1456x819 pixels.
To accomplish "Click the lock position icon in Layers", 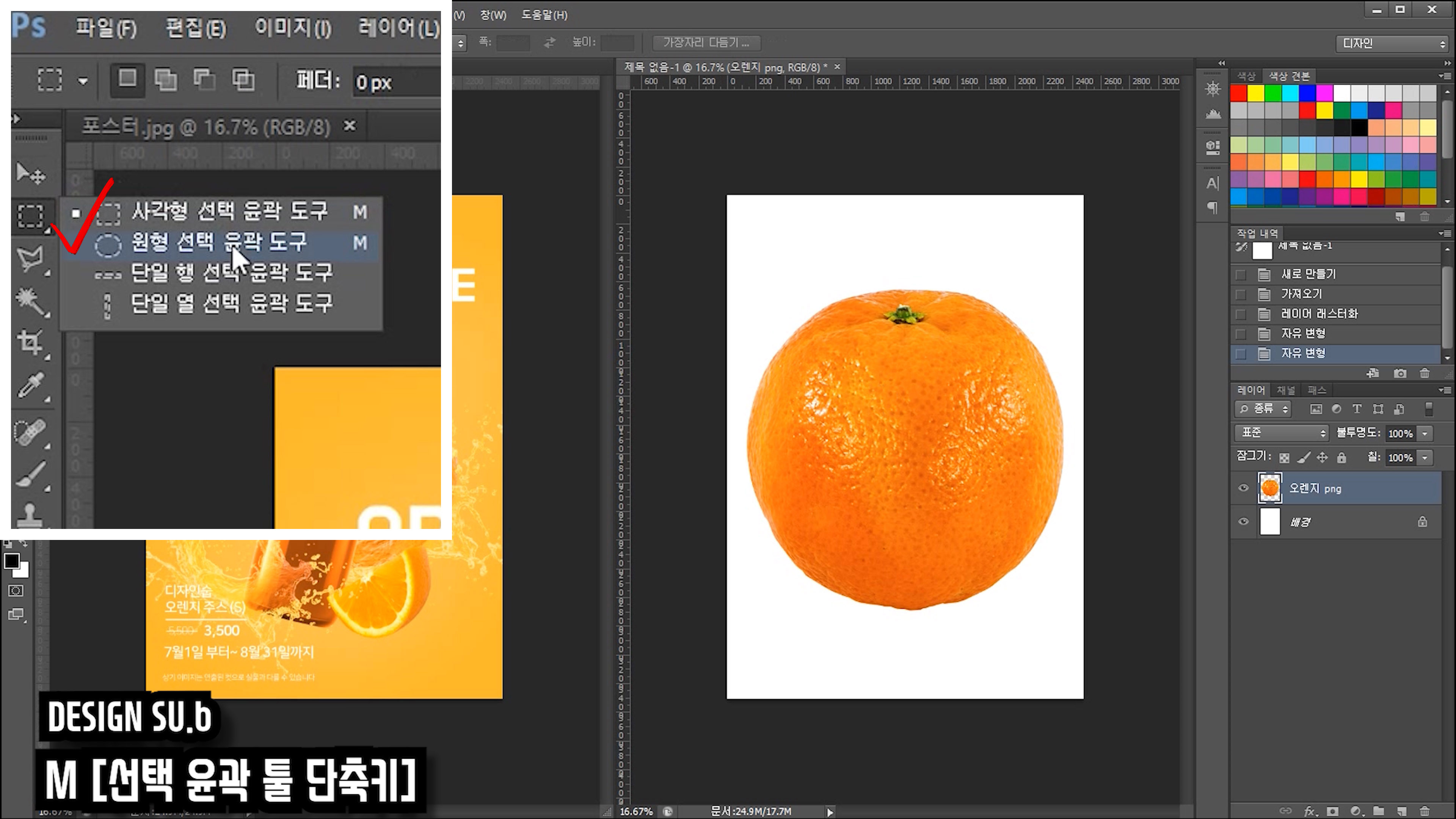I will [1322, 458].
